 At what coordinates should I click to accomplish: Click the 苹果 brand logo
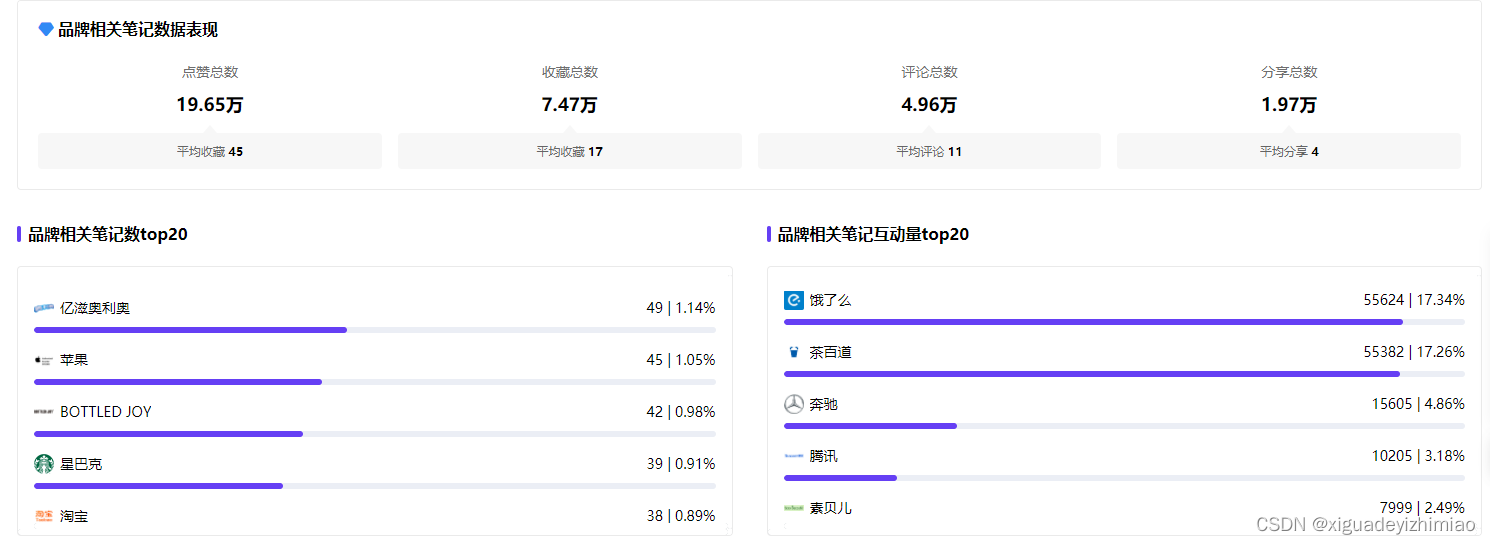tap(44, 360)
